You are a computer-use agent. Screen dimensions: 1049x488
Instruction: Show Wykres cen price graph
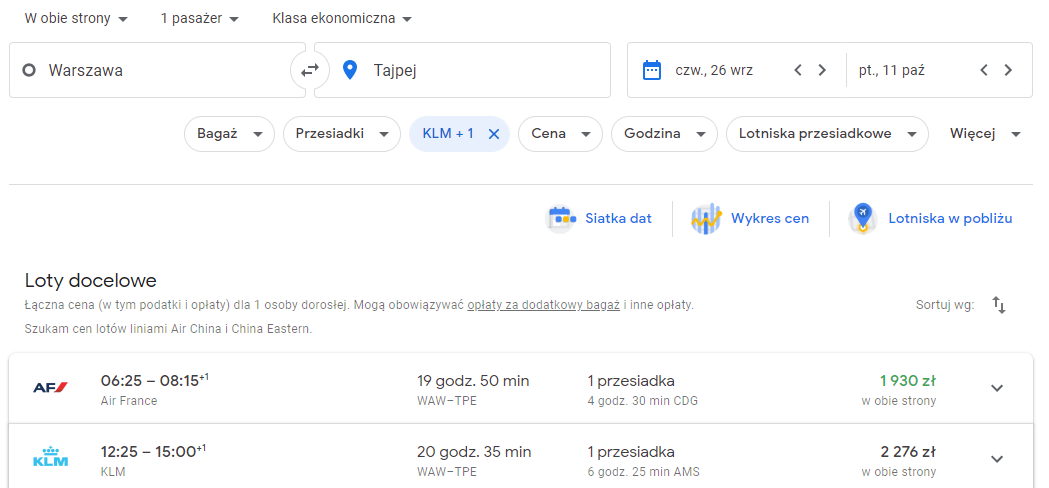pos(750,218)
